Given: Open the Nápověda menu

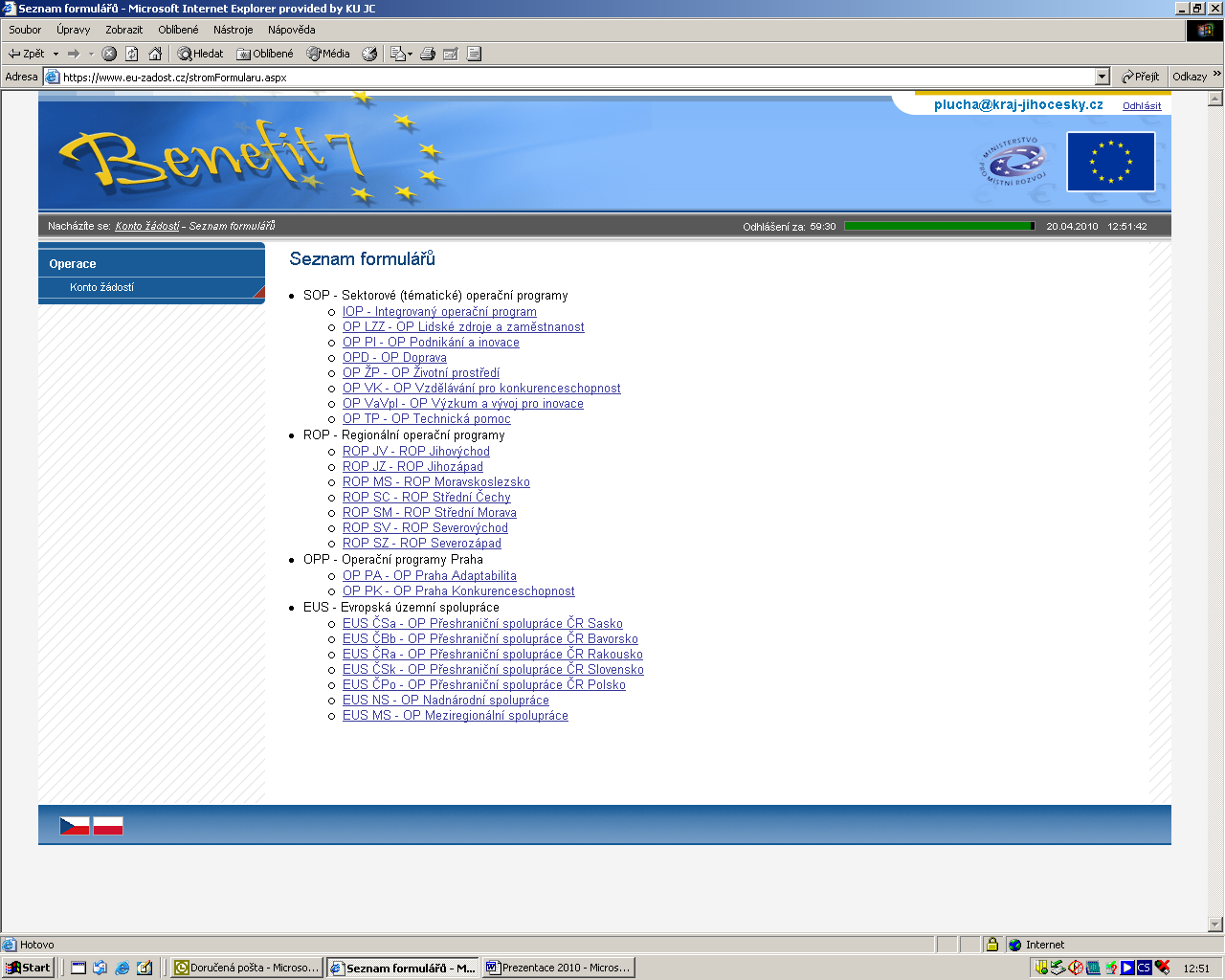Looking at the screenshot, I should click(x=291, y=30).
